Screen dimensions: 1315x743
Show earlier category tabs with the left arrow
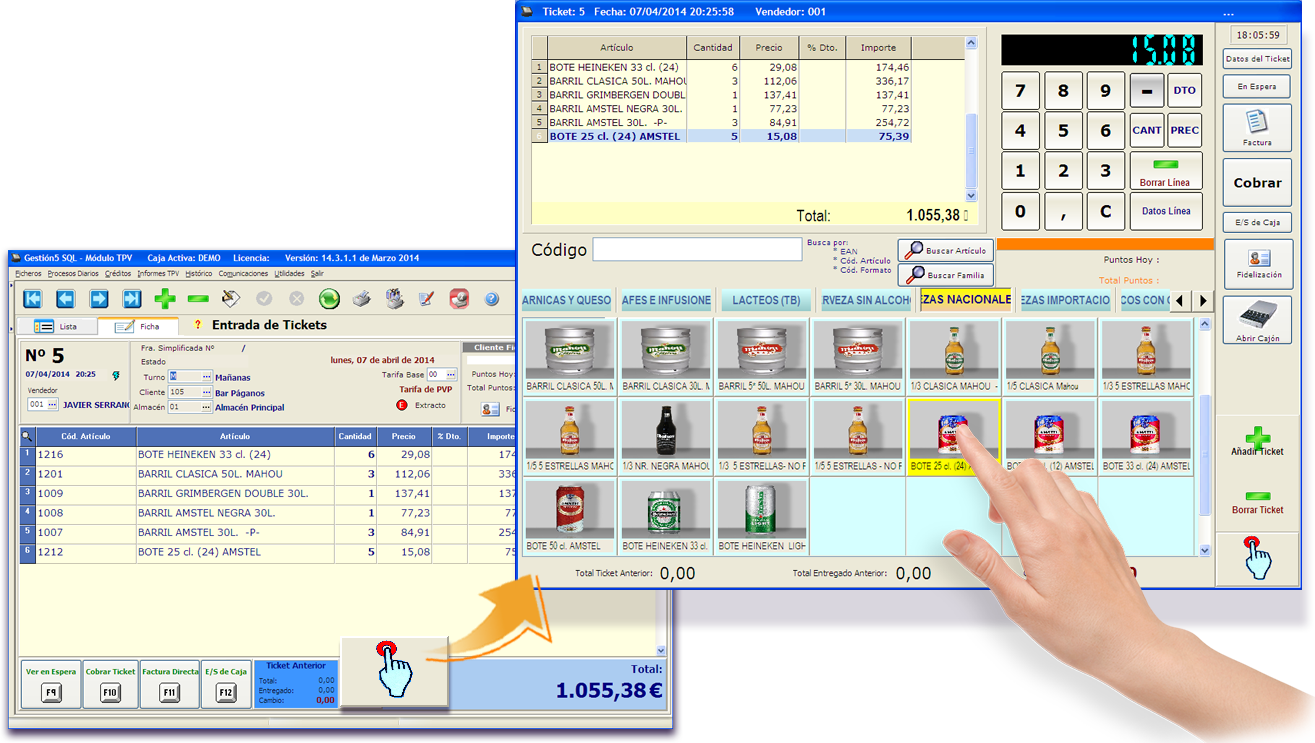[1180, 300]
